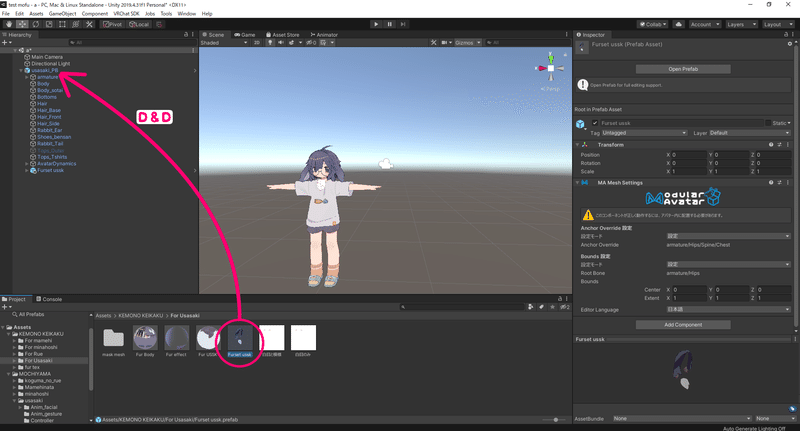800x431 pixels.
Task: Lock the Hierarchy panel
Action: pos(186,34)
